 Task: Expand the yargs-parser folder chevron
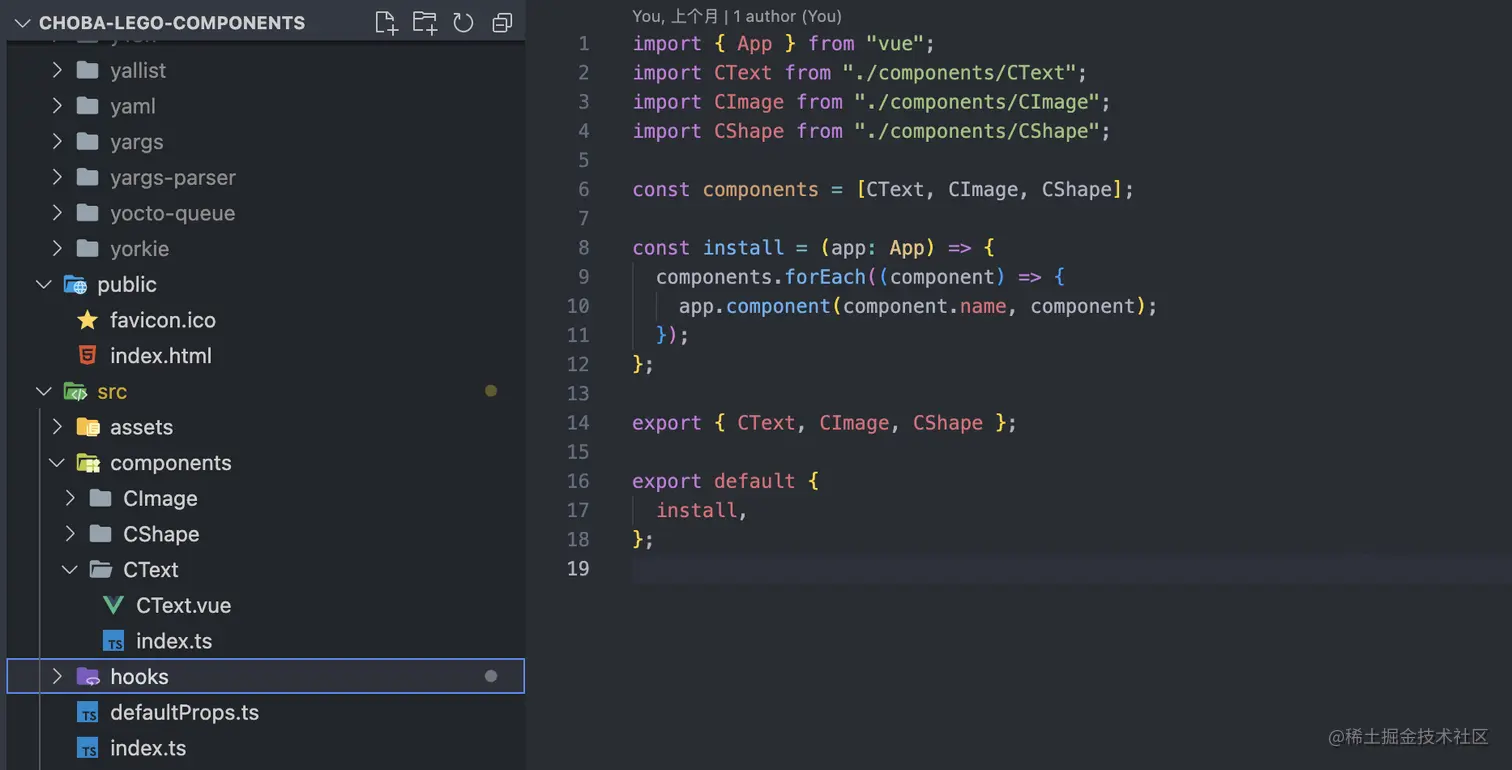[x=57, y=177]
